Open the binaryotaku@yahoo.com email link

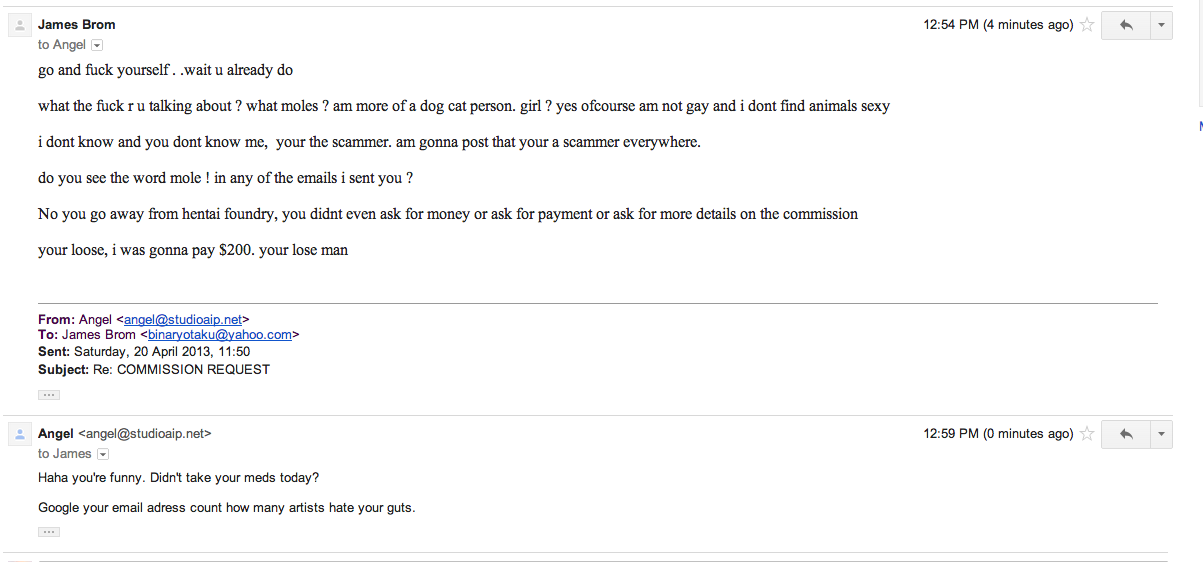[x=220, y=335]
